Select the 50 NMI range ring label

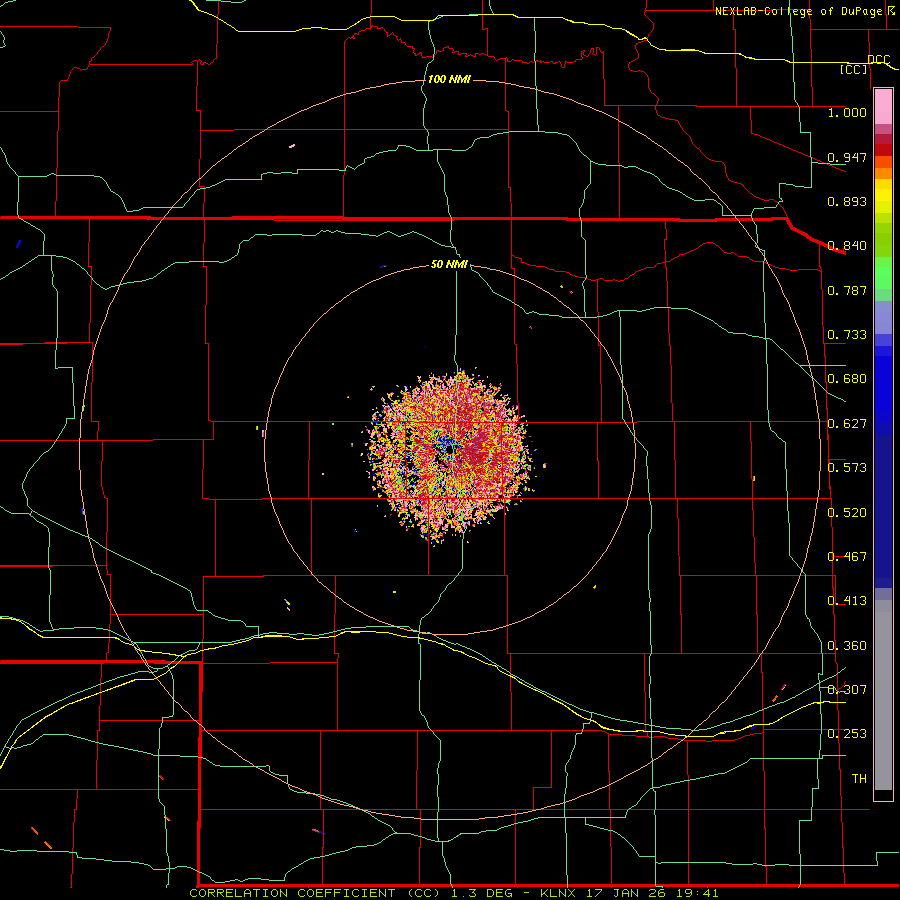pos(449,264)
